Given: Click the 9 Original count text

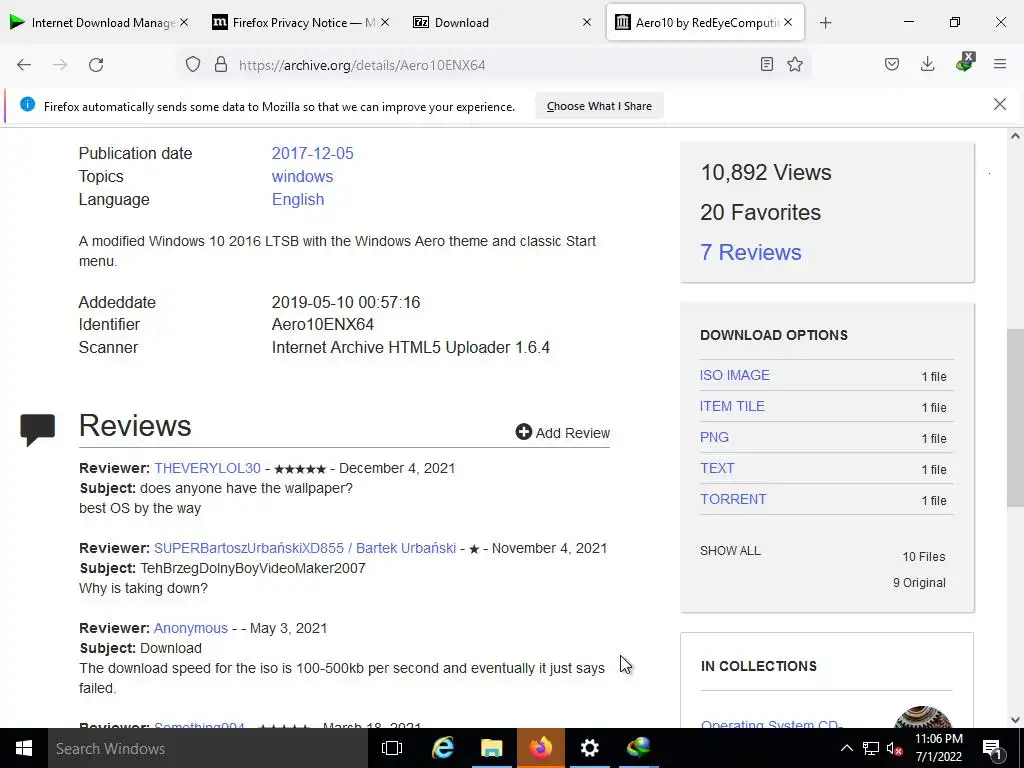Looking at the screenshot, I should pos(919,583).
